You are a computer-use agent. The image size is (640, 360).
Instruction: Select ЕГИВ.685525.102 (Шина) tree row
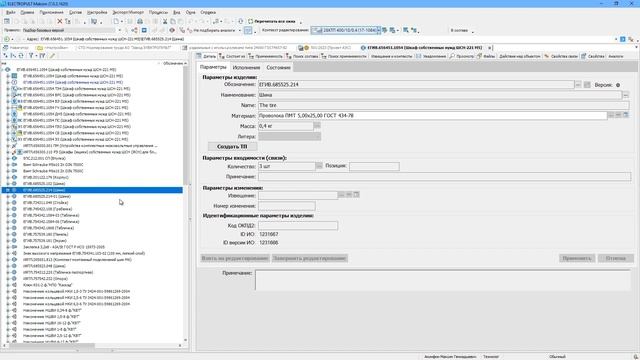pos(44,184)
